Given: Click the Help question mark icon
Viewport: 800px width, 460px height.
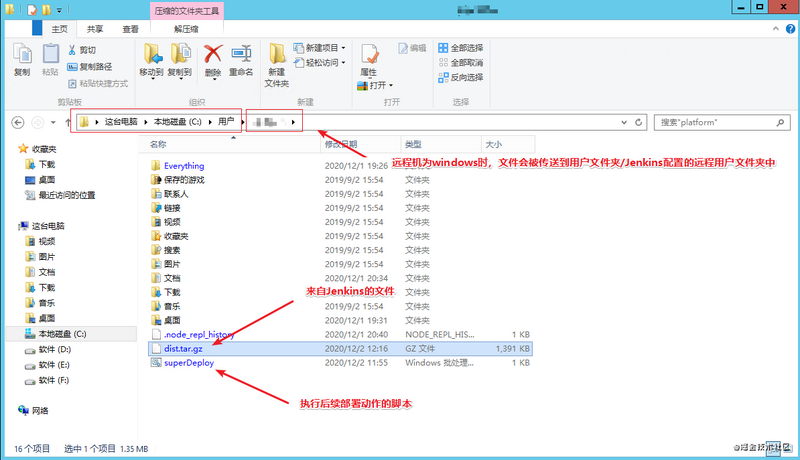Looking at the screenshot, I should click(x=790, y=29).
